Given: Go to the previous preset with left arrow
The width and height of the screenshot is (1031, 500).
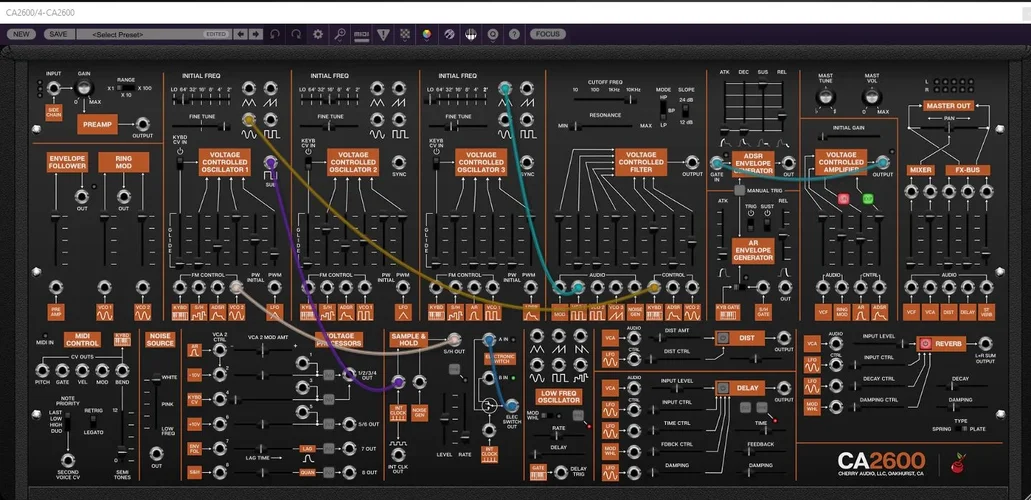Looking at the screenshot, I should [x=240, y=34].
